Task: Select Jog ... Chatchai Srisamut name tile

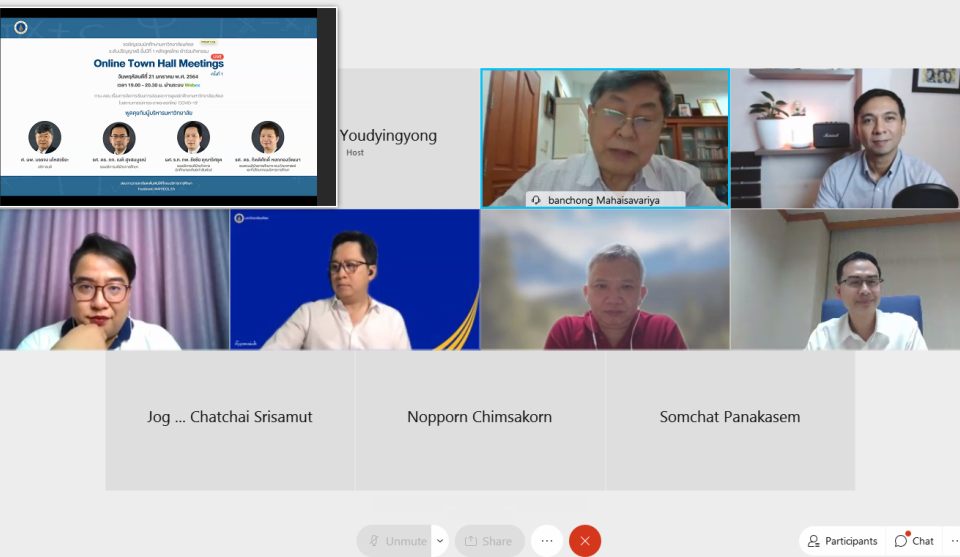Action: (230, 418)
